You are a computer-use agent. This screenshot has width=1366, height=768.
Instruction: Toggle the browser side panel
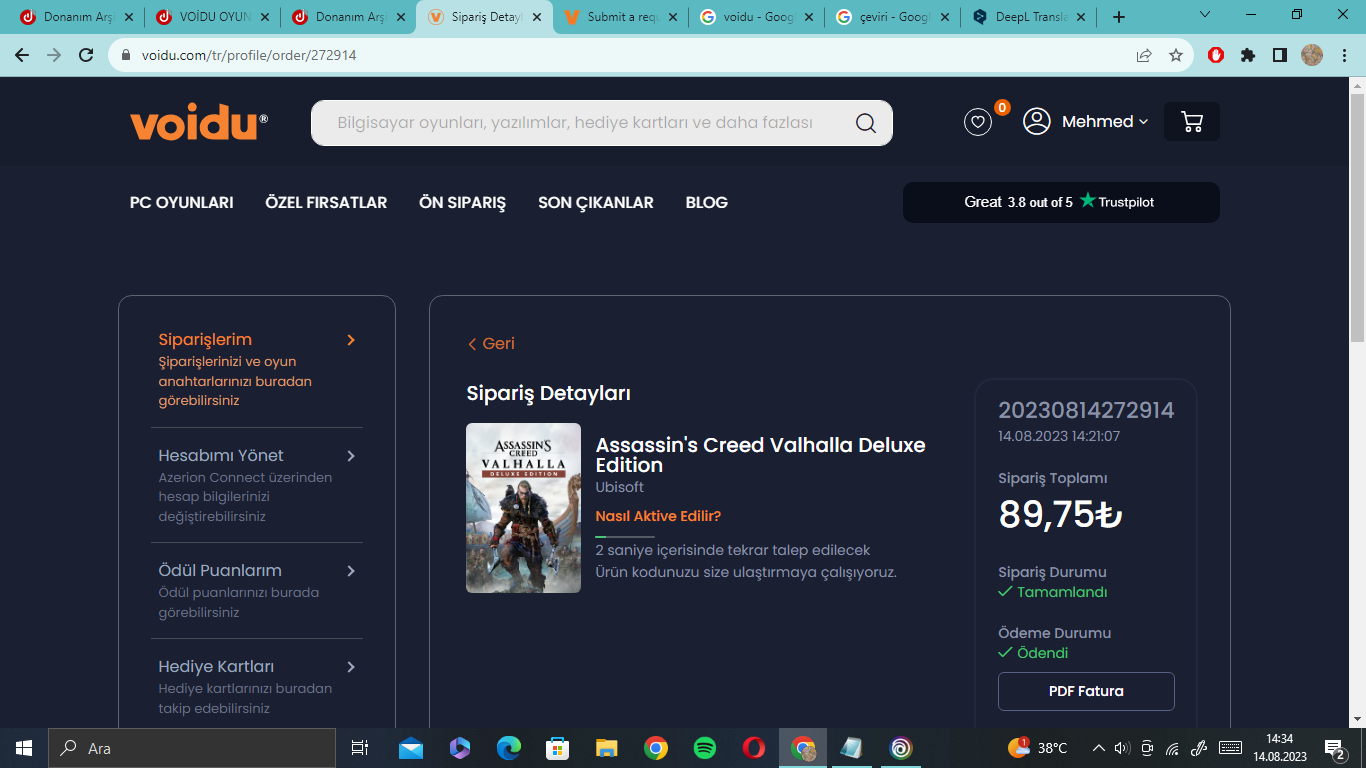[x=1280, y=56]
